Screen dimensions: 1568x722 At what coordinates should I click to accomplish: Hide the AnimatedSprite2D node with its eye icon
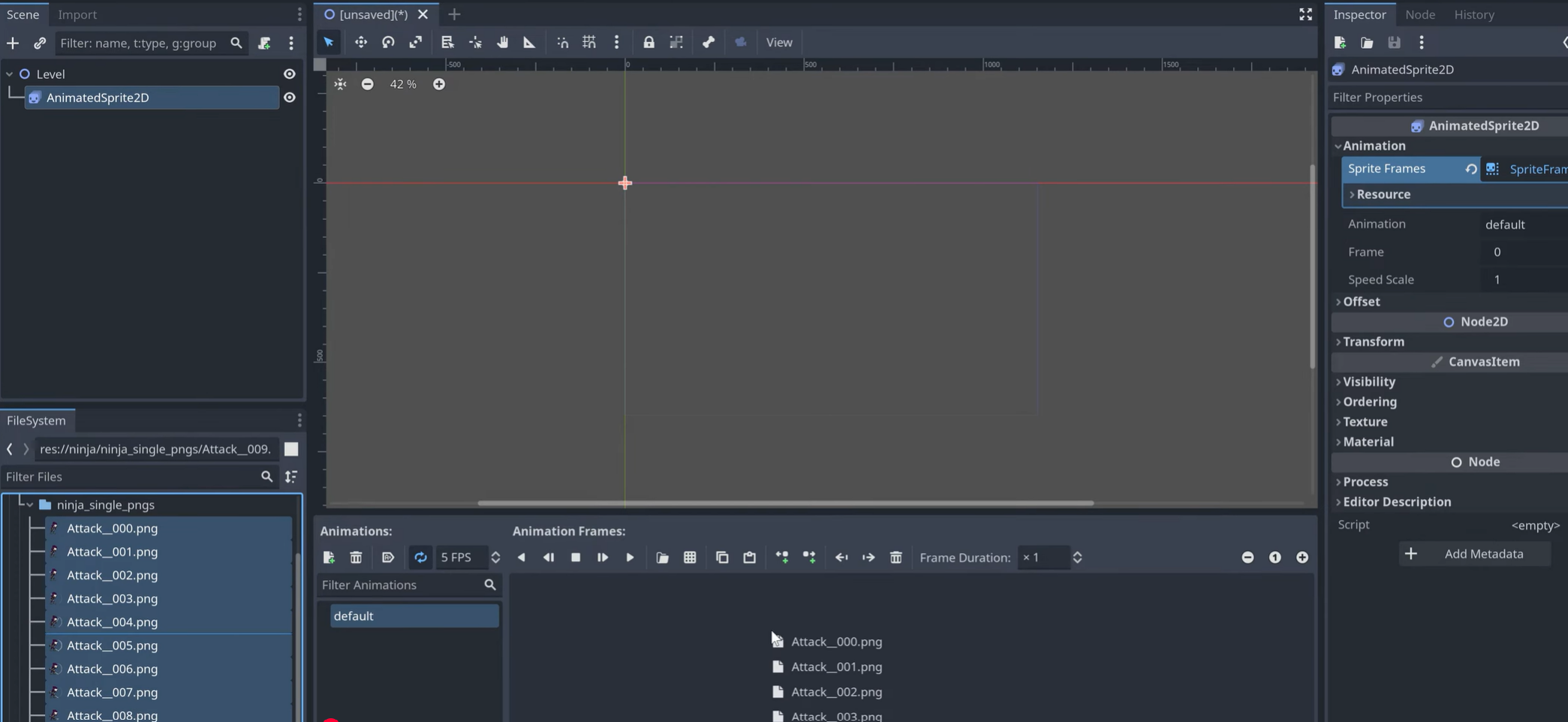(x=290, y=97)
